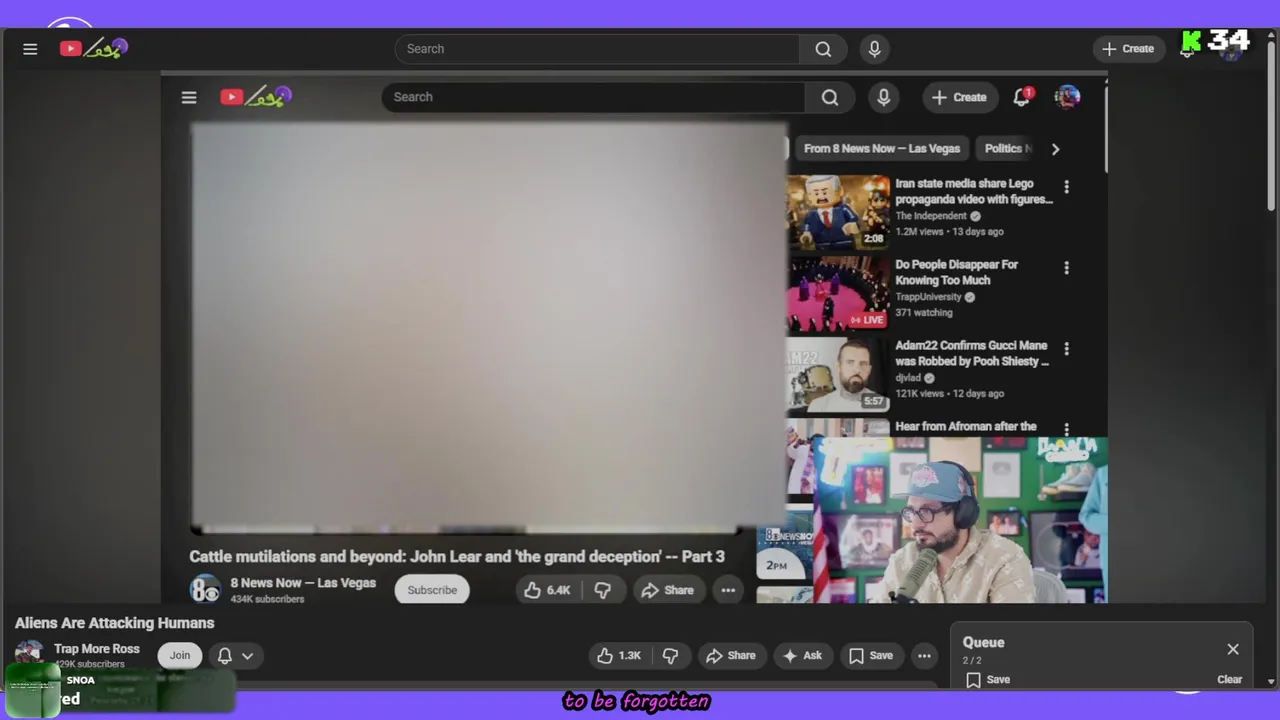Image resolution: width=1280 pixels, height=720 pixels.
Task: Select the 'From 8 News Now — Las Vegas' chip
Action: (x=881, y=148)
